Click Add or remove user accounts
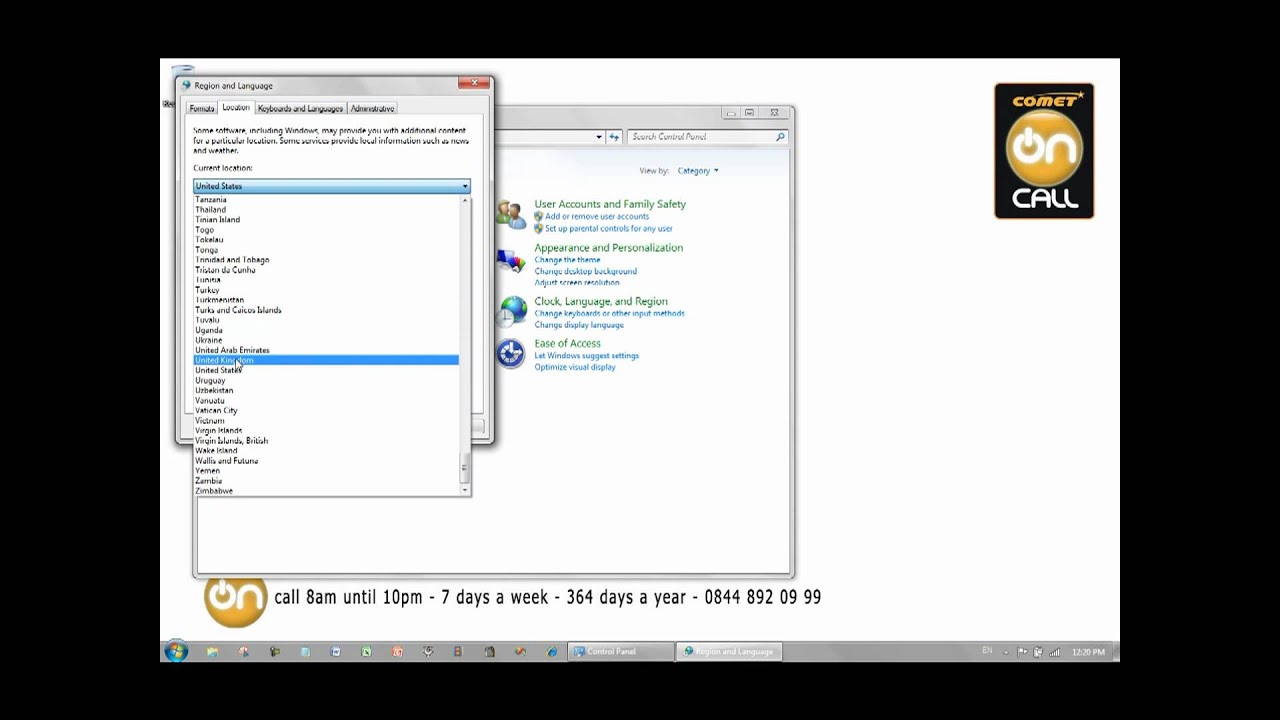The width and height of the screenshot is (1280, 720). [x=597, y=217]
